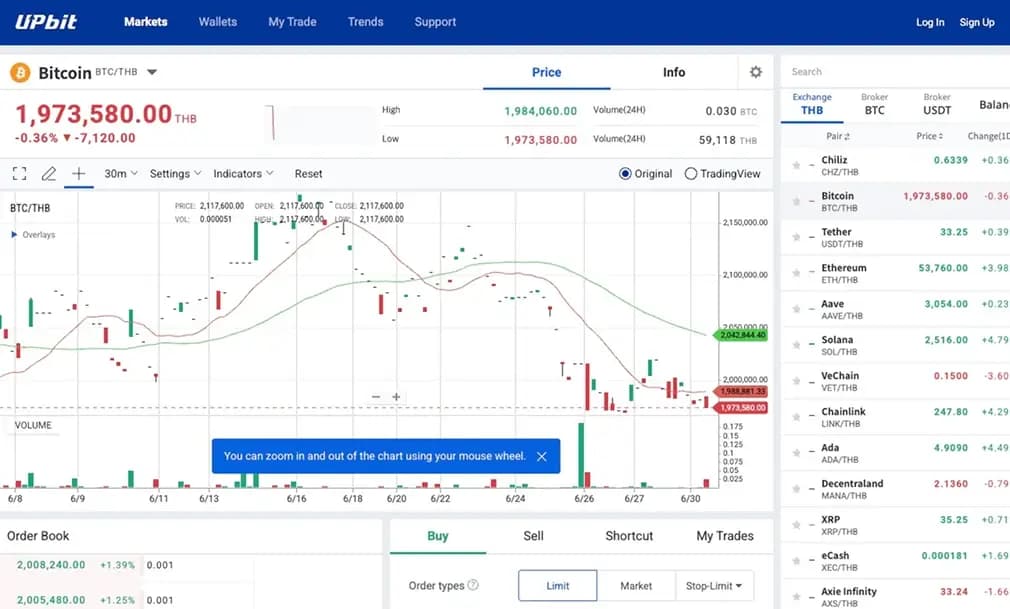Star the Chiliz pair as favorite
Image resolution: width=1010 pixels, height=609 pixels.
click(x=796, y=166)
